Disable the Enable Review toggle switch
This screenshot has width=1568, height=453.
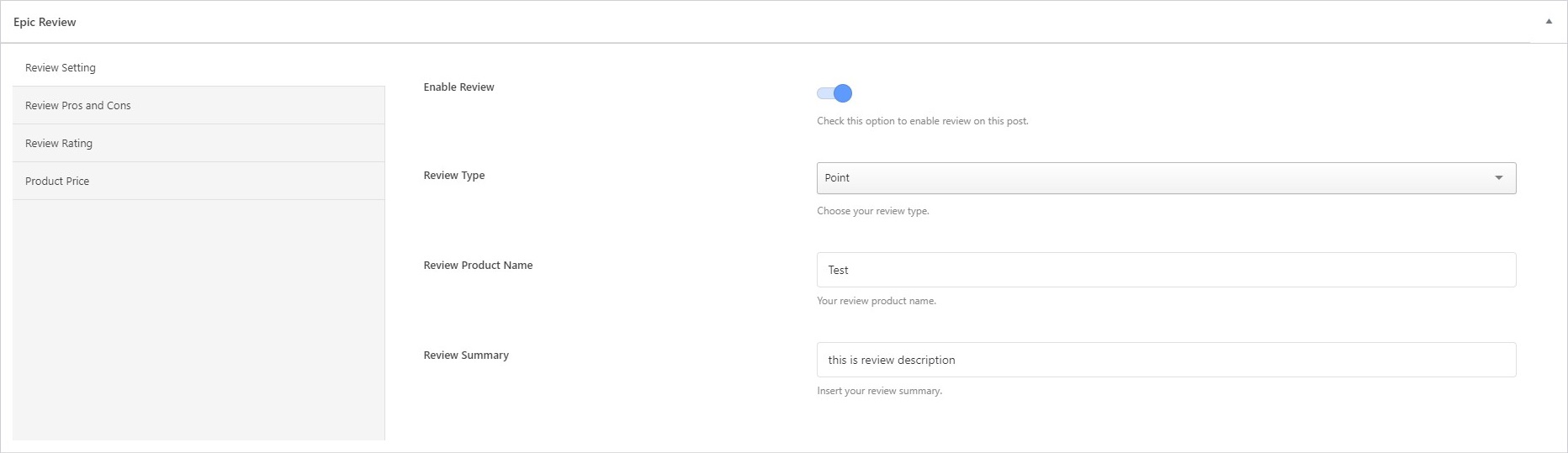click(x=834, y=93)
